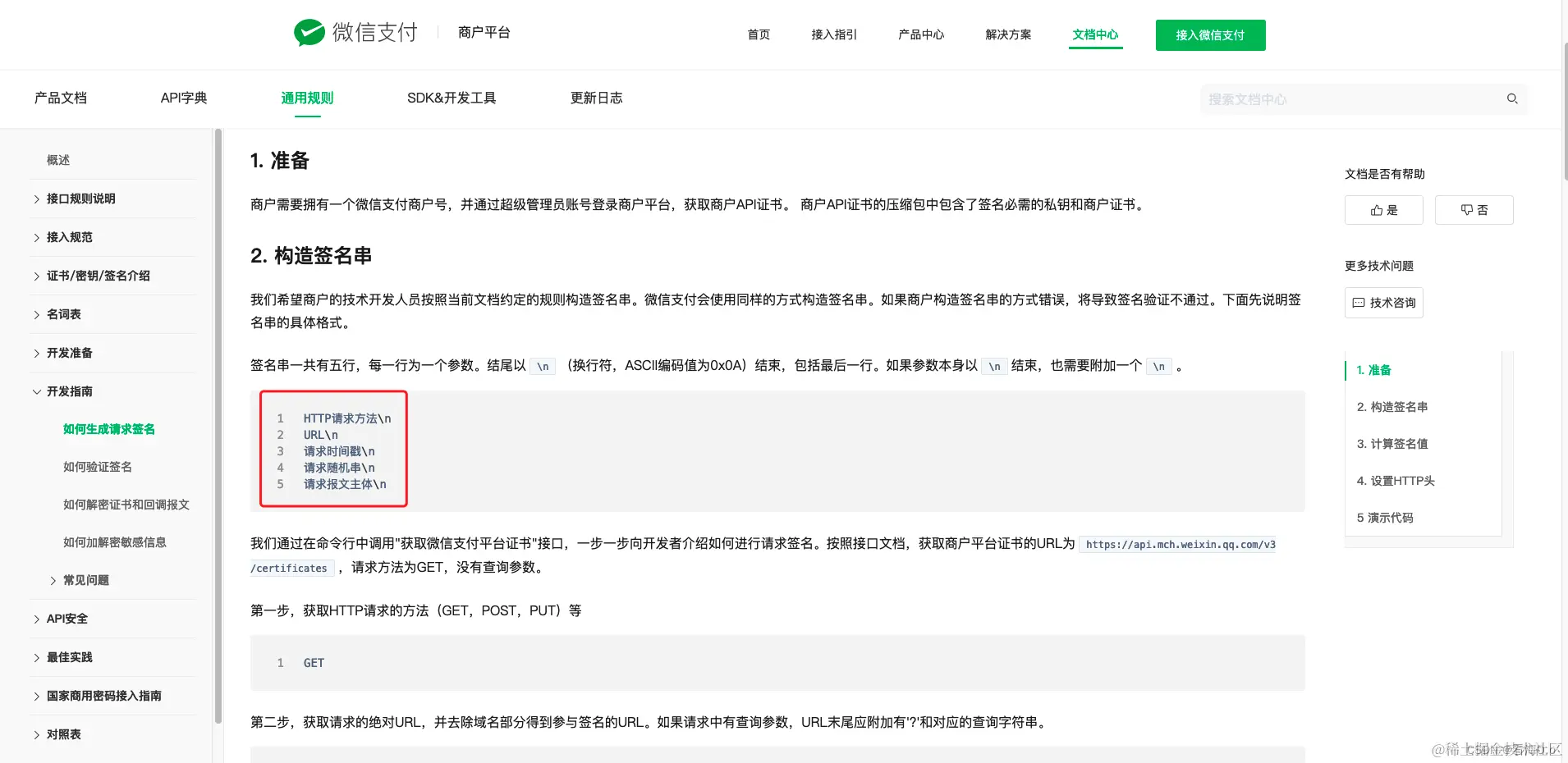Viewport: 1568px width, 763px height.
Task: Expand the 接入规范 sidebar section
Action: pos(69,236)
